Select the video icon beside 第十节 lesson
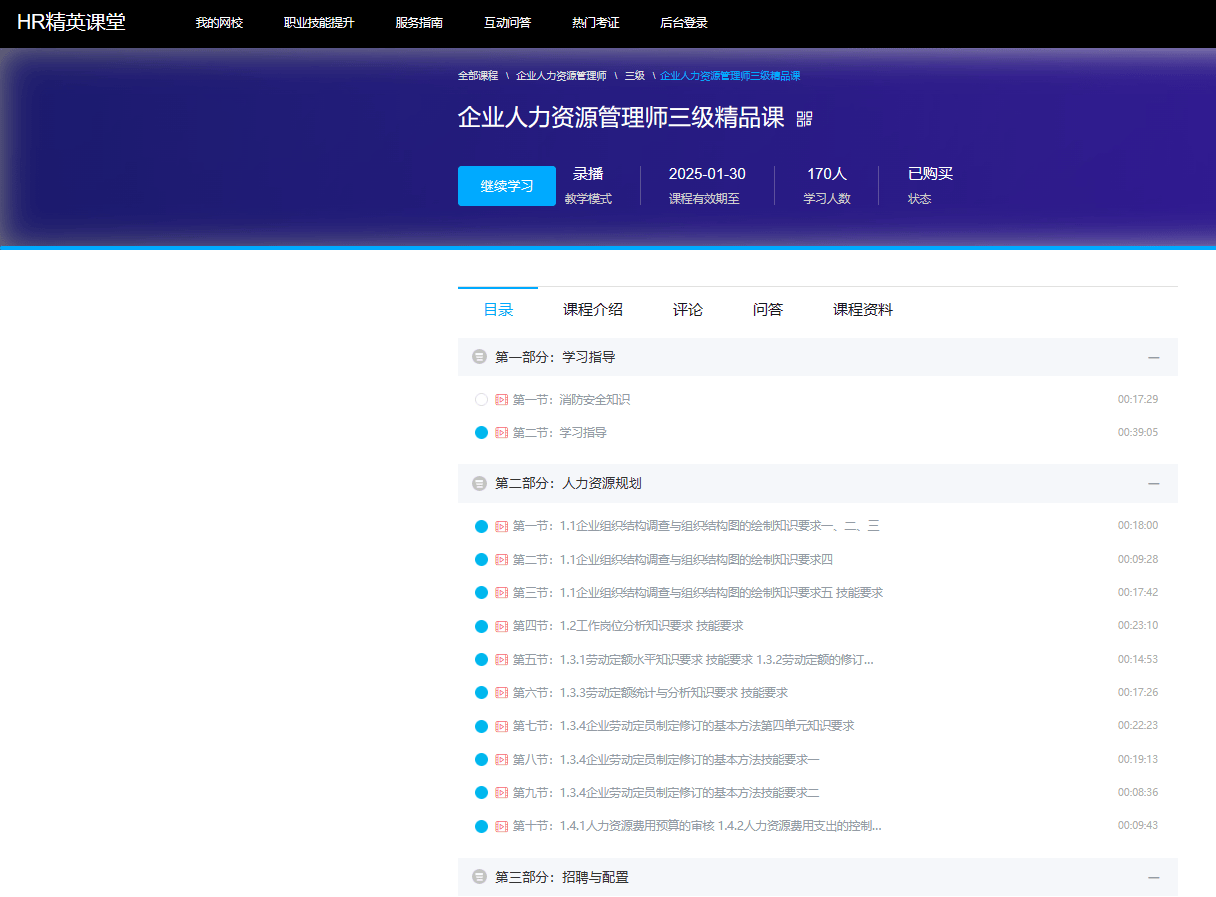 click(501, 825)
